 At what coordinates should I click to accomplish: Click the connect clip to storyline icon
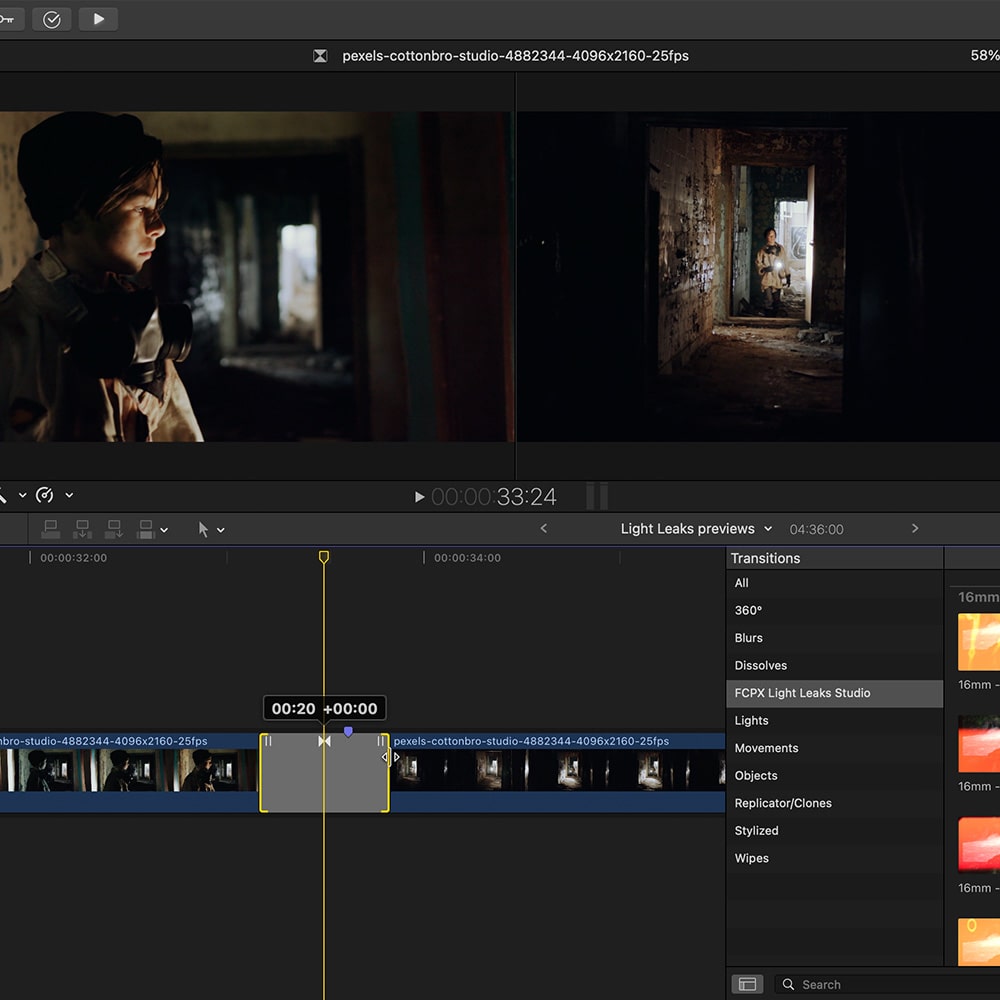[x=51, y=529]
